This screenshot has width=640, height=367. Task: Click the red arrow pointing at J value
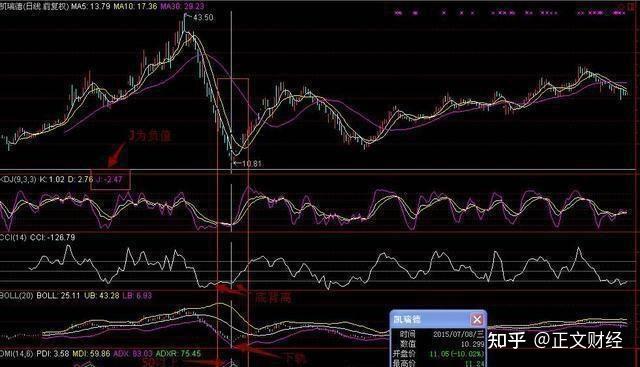tap(117, 155)
